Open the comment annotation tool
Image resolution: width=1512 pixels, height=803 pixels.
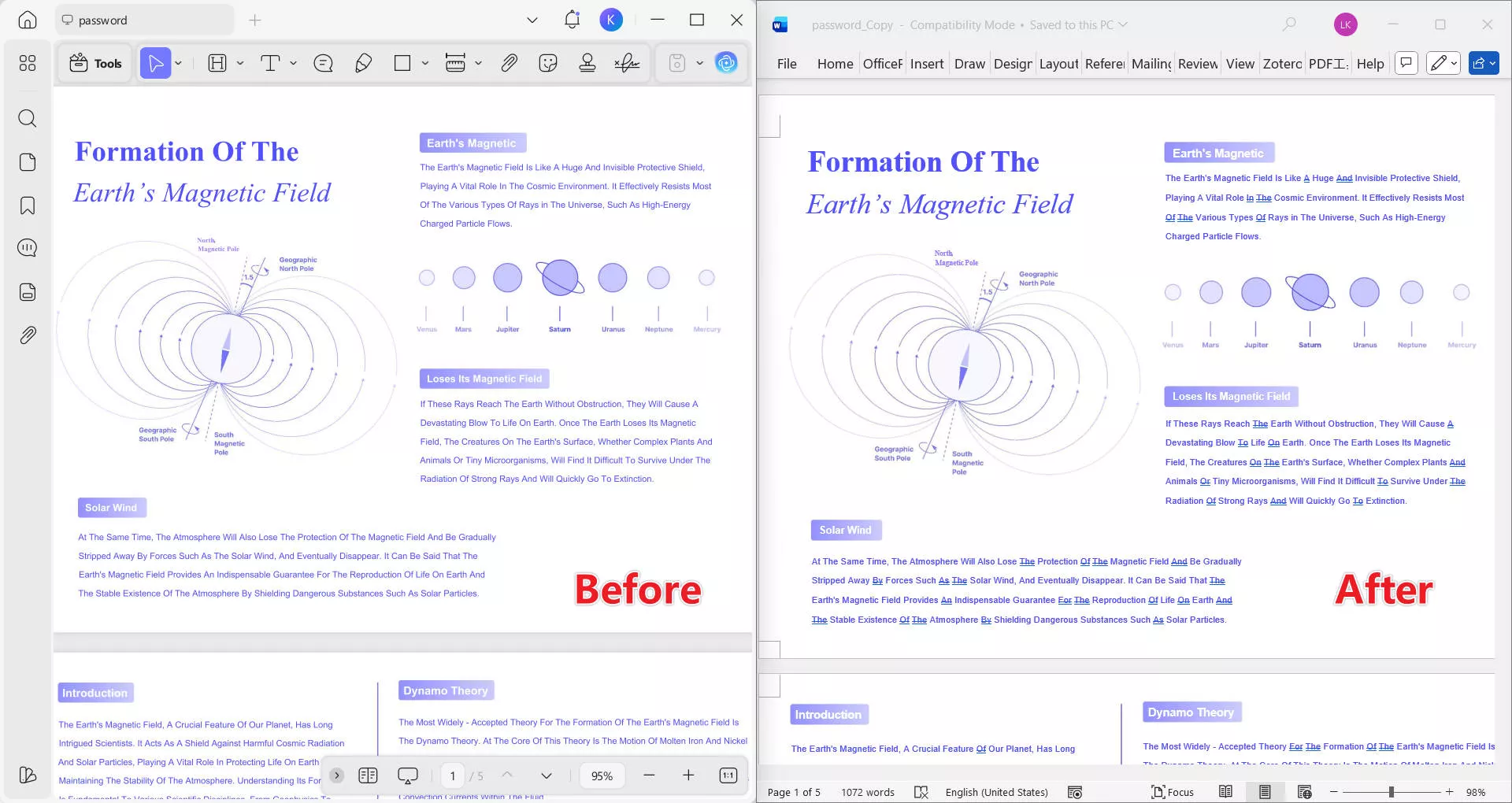point(323,63)
